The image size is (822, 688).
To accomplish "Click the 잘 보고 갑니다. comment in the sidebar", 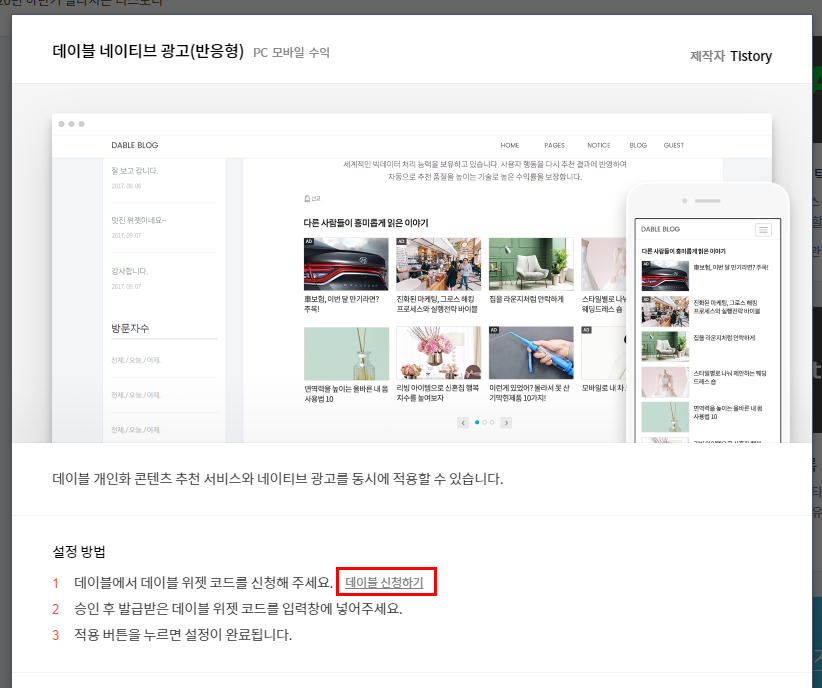I will point(135,170).
